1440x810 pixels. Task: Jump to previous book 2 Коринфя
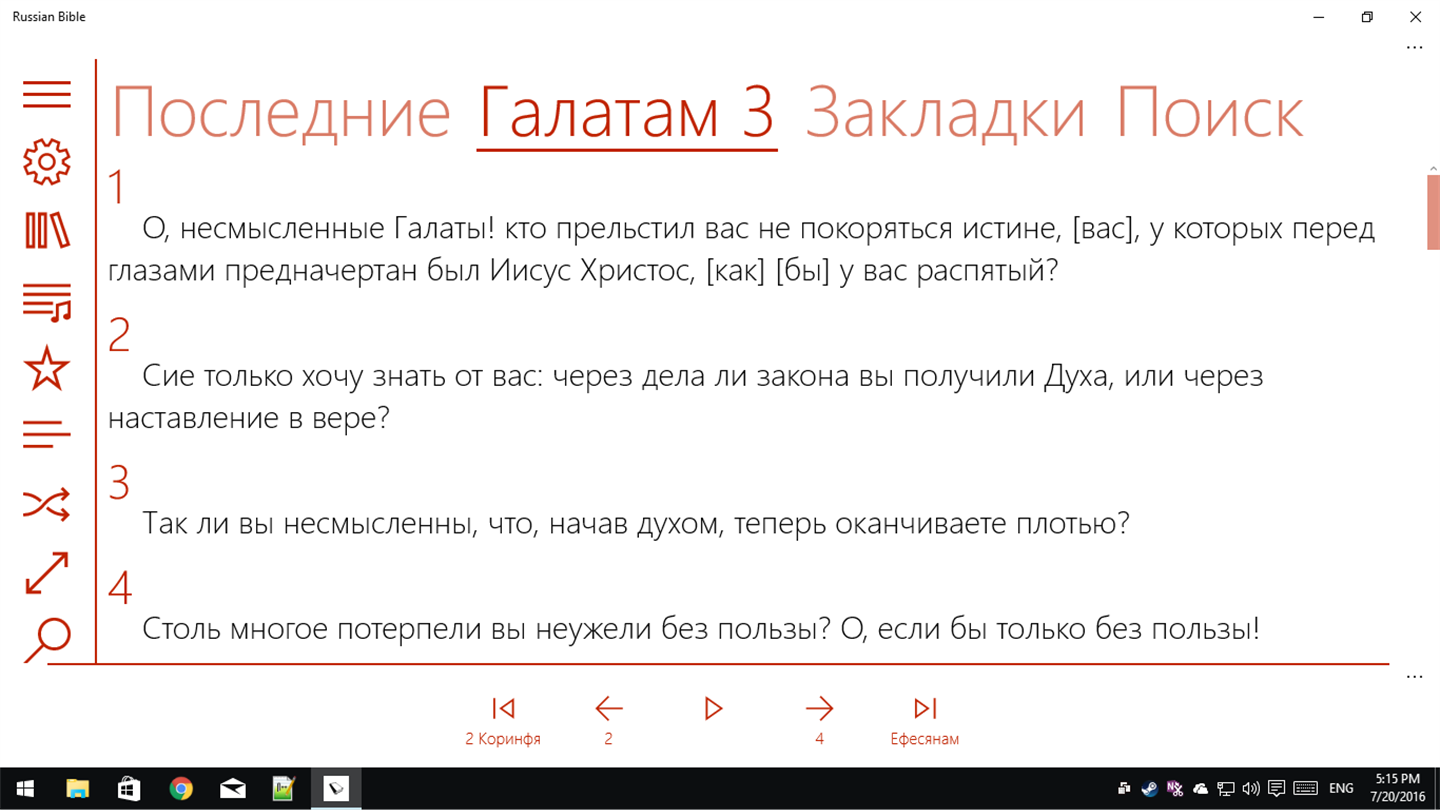503,720
